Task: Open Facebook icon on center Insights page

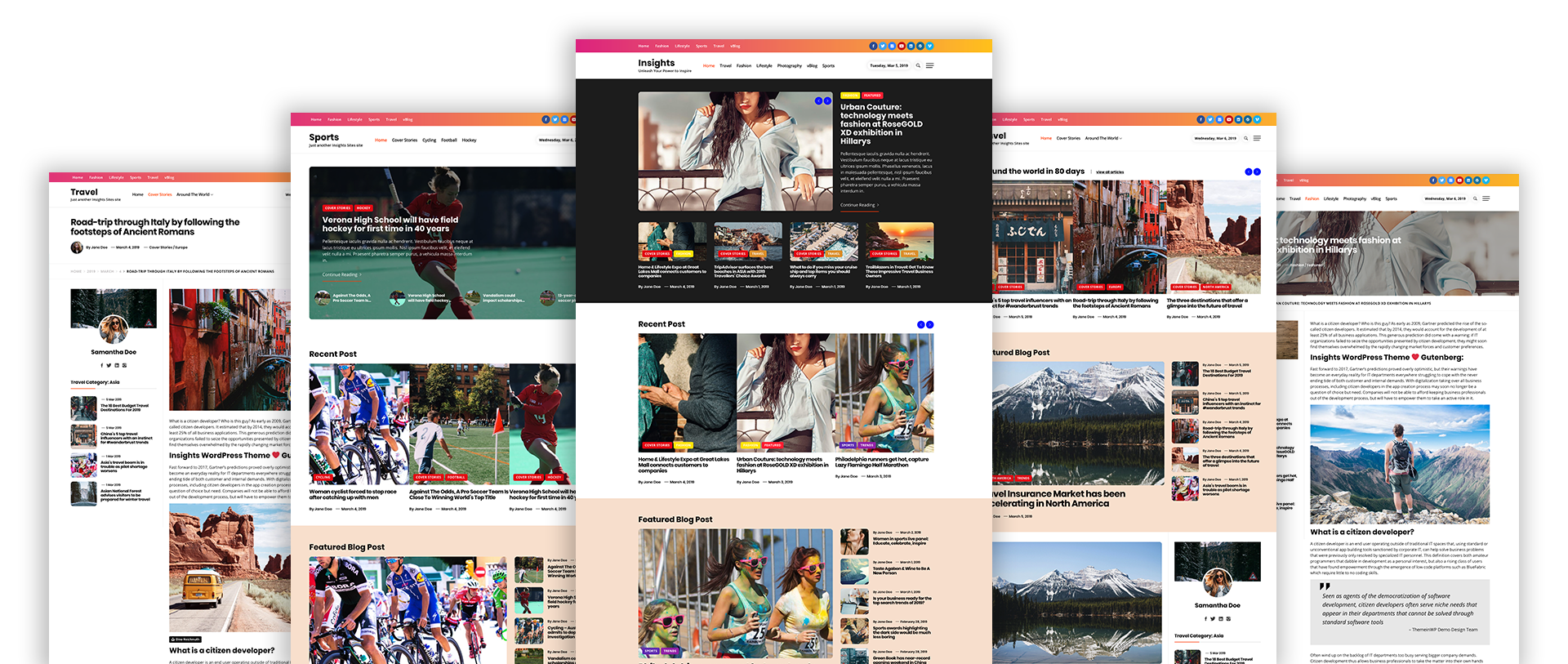Action: (x=873, y=46)
